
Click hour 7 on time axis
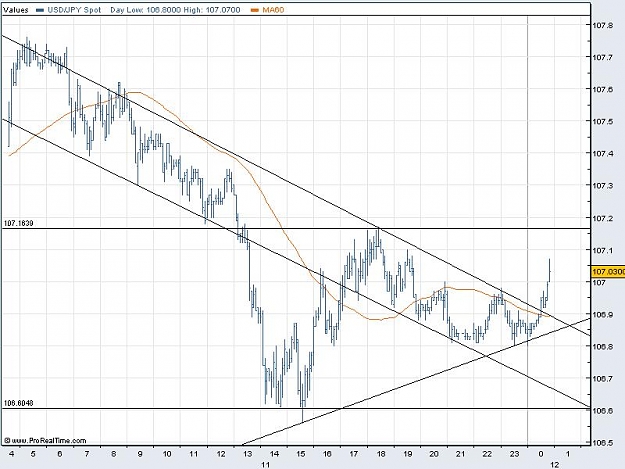87,453
